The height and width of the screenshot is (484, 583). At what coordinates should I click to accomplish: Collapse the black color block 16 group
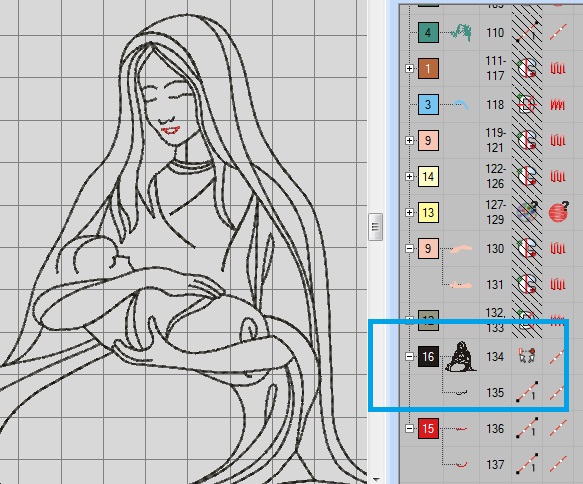click(409, 356)
